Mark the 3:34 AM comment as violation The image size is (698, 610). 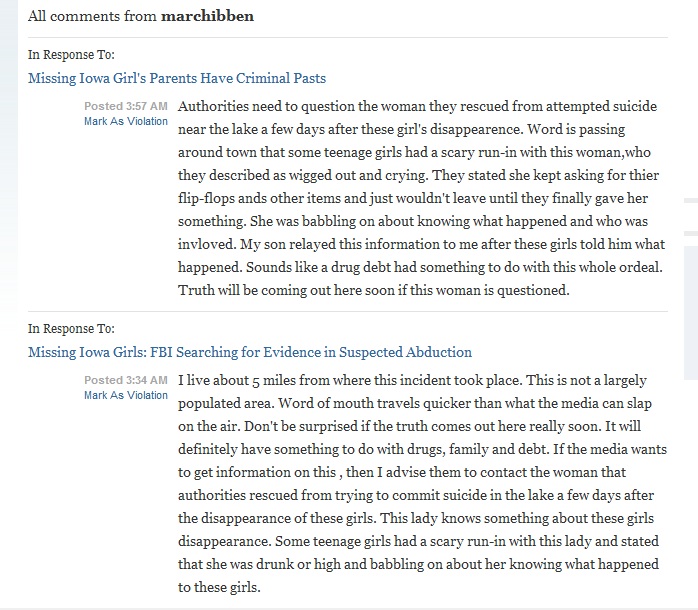coord(126,395)
